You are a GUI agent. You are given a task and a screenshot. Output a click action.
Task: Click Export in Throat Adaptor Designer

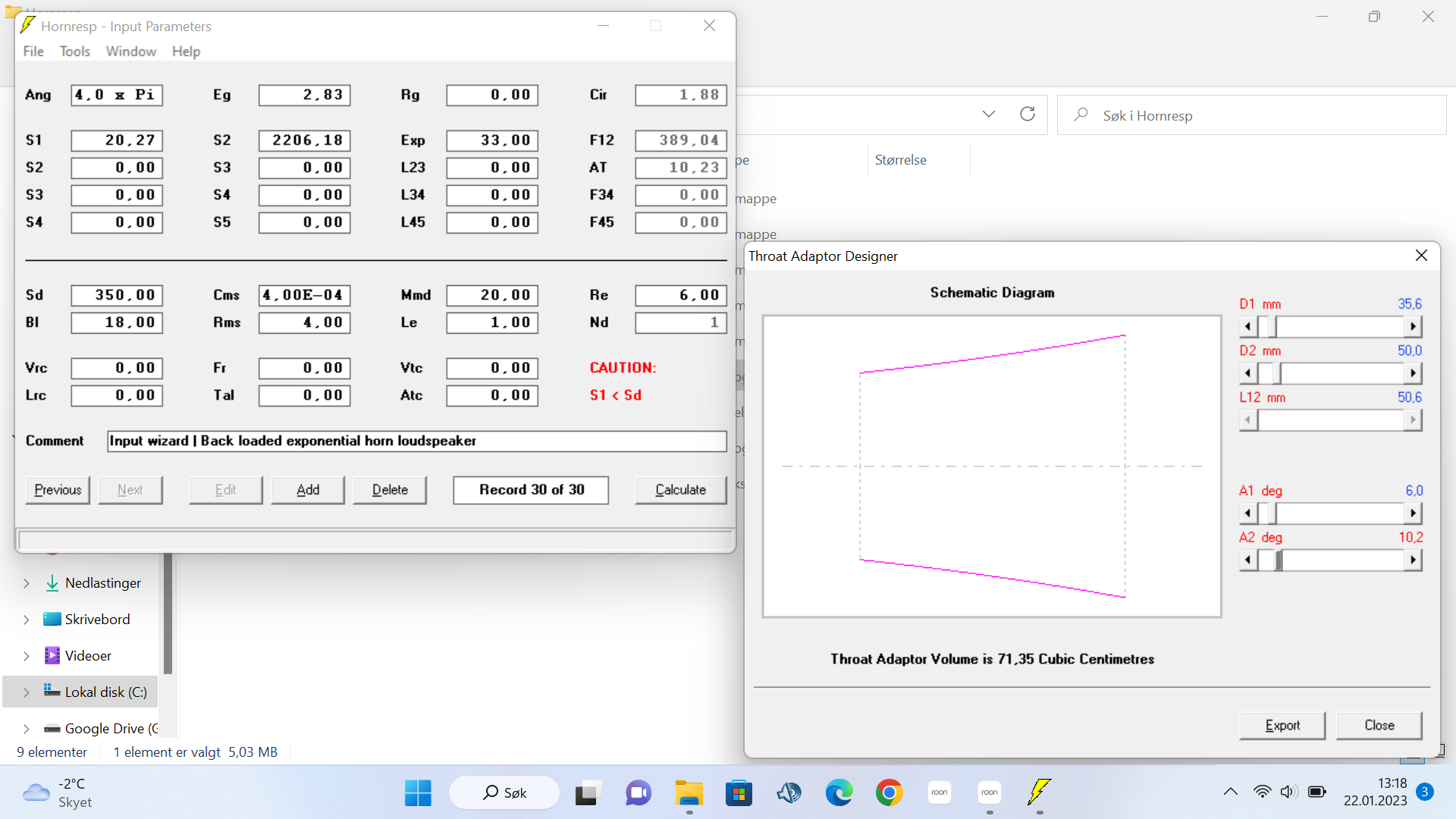1282,726
